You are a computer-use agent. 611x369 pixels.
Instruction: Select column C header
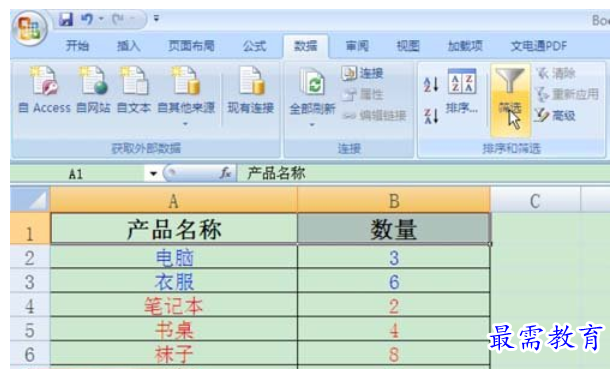pyautogui.click(x=535, y=201)
